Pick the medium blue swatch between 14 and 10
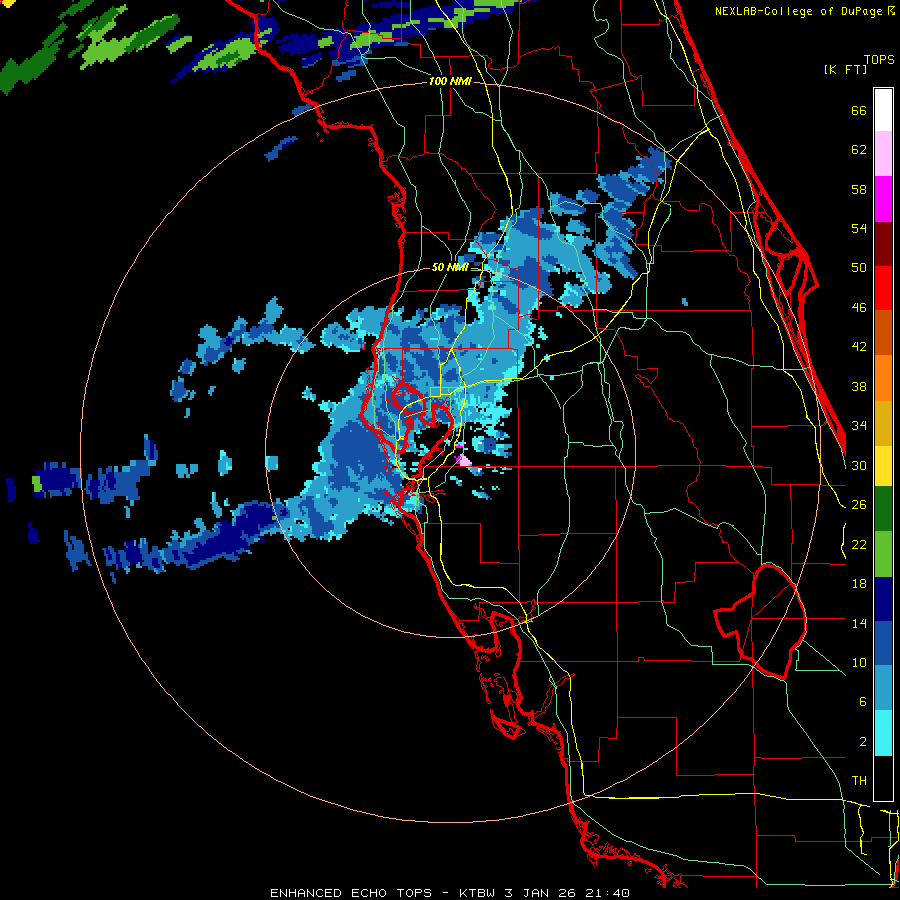The width and height of the screenshot is (900, 900). click(883, 643)
